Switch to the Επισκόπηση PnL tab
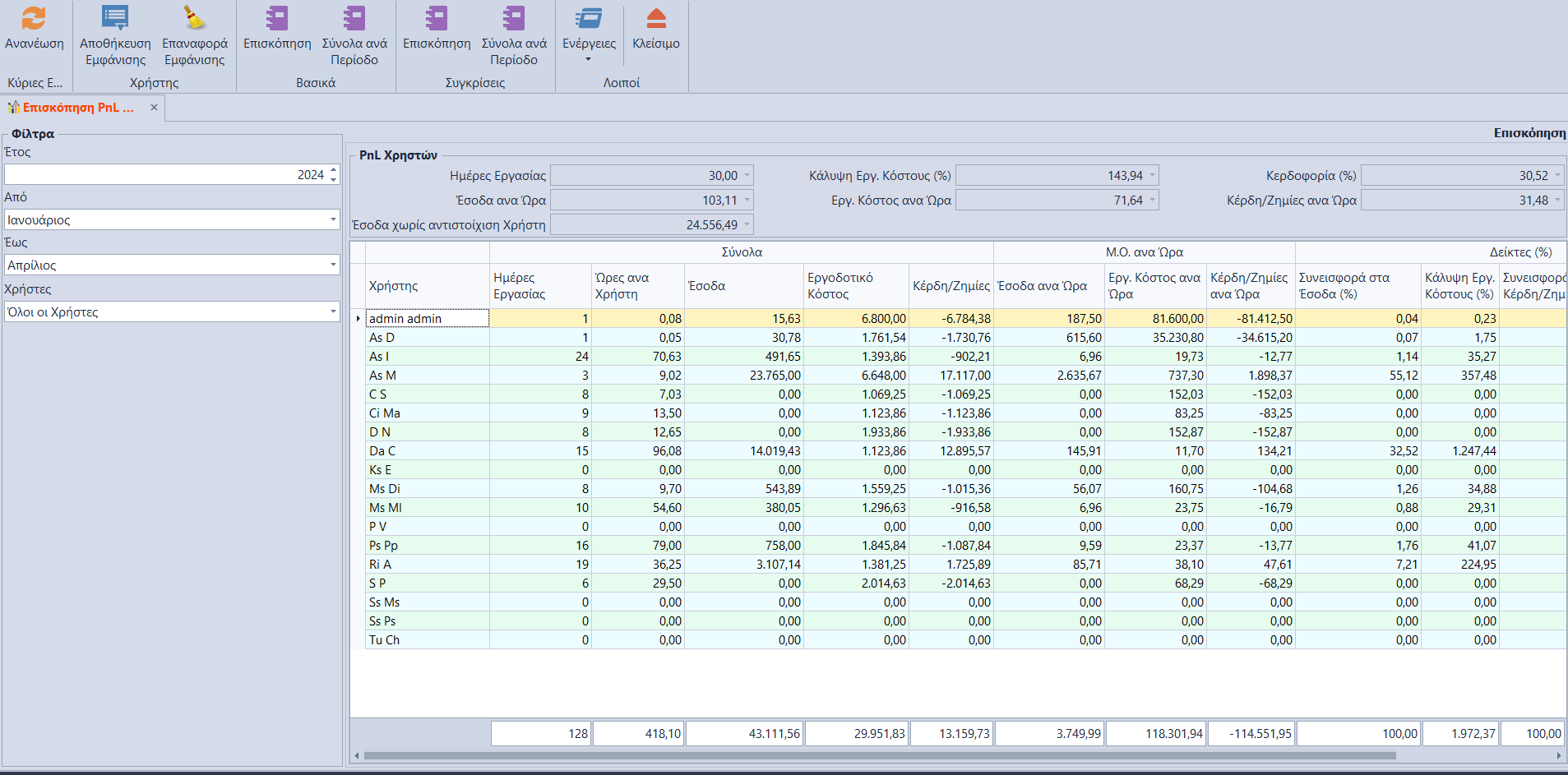The image size is (1568, 775). [77, 108]
